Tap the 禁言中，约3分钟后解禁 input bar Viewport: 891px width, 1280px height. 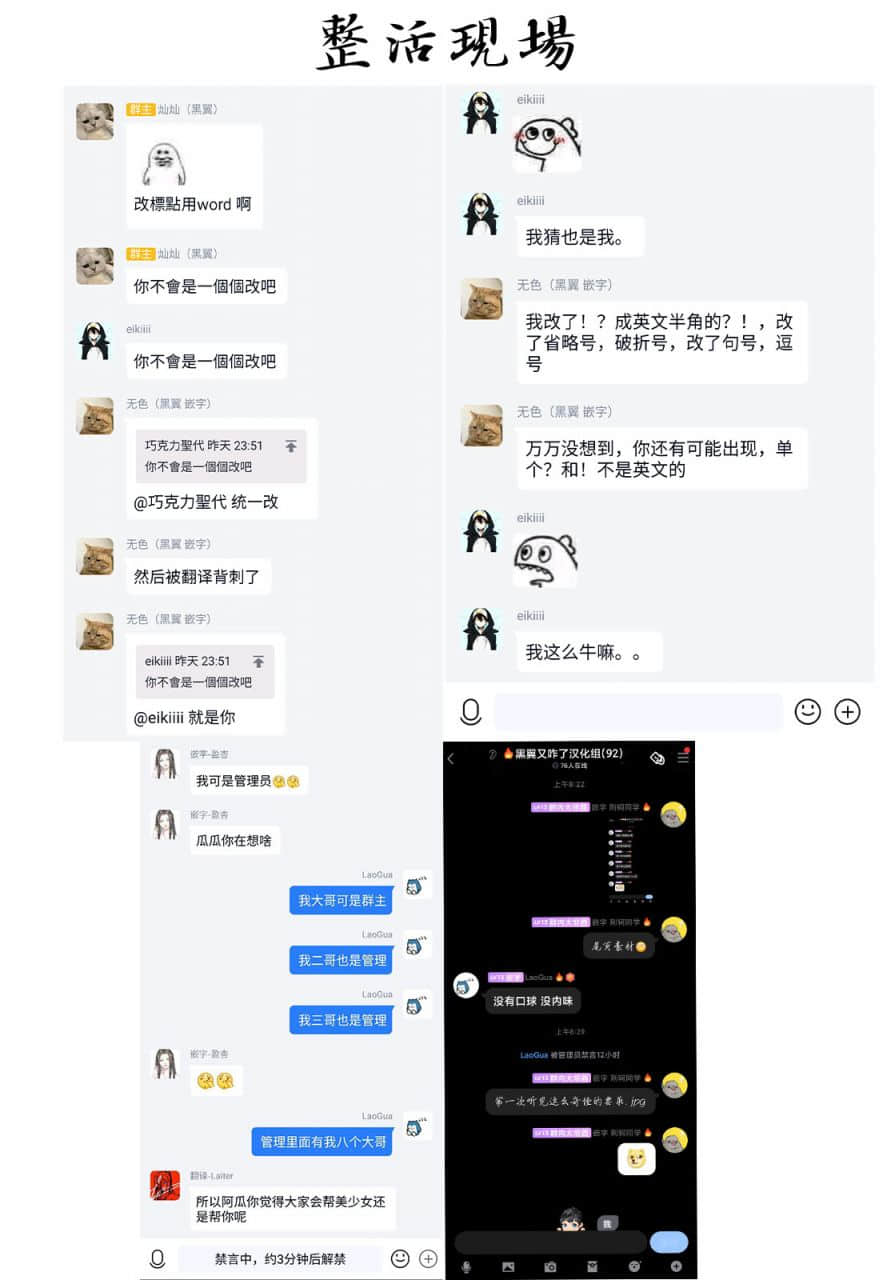click(x=280, y=1259)
